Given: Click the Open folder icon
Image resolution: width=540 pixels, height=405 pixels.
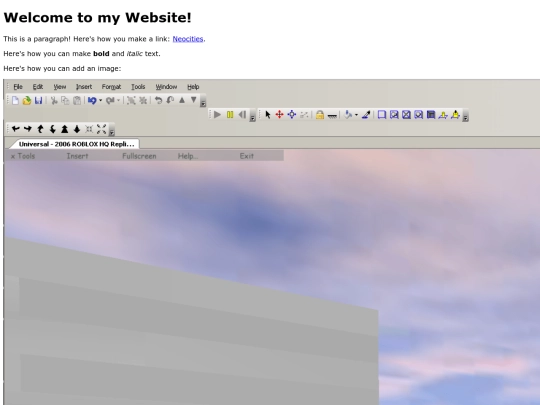Looking at the screenshot, I should coord(27,100).
